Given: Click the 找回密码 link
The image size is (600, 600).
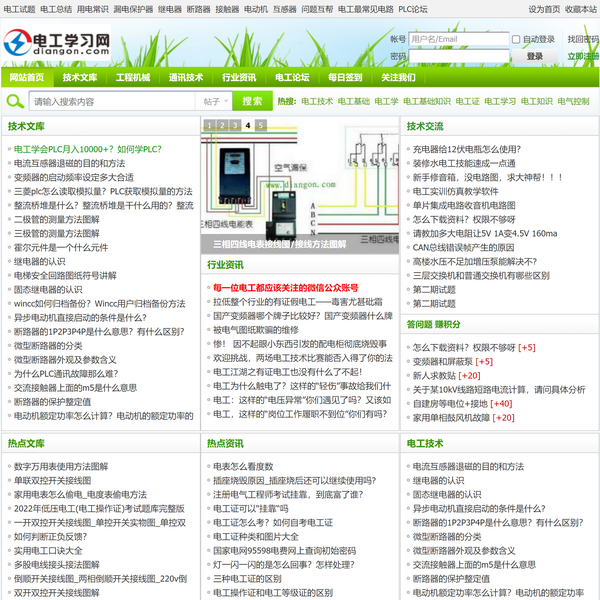Looking at the screenshot, I should pos(583,40).
